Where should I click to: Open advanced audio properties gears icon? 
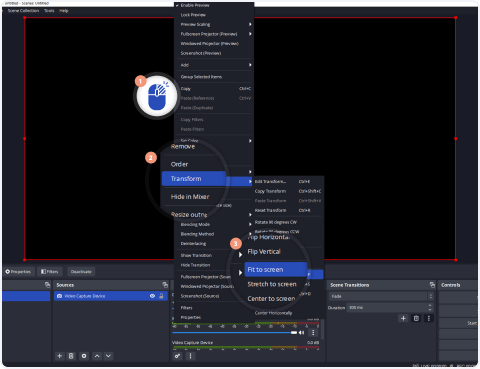(177, 356)
